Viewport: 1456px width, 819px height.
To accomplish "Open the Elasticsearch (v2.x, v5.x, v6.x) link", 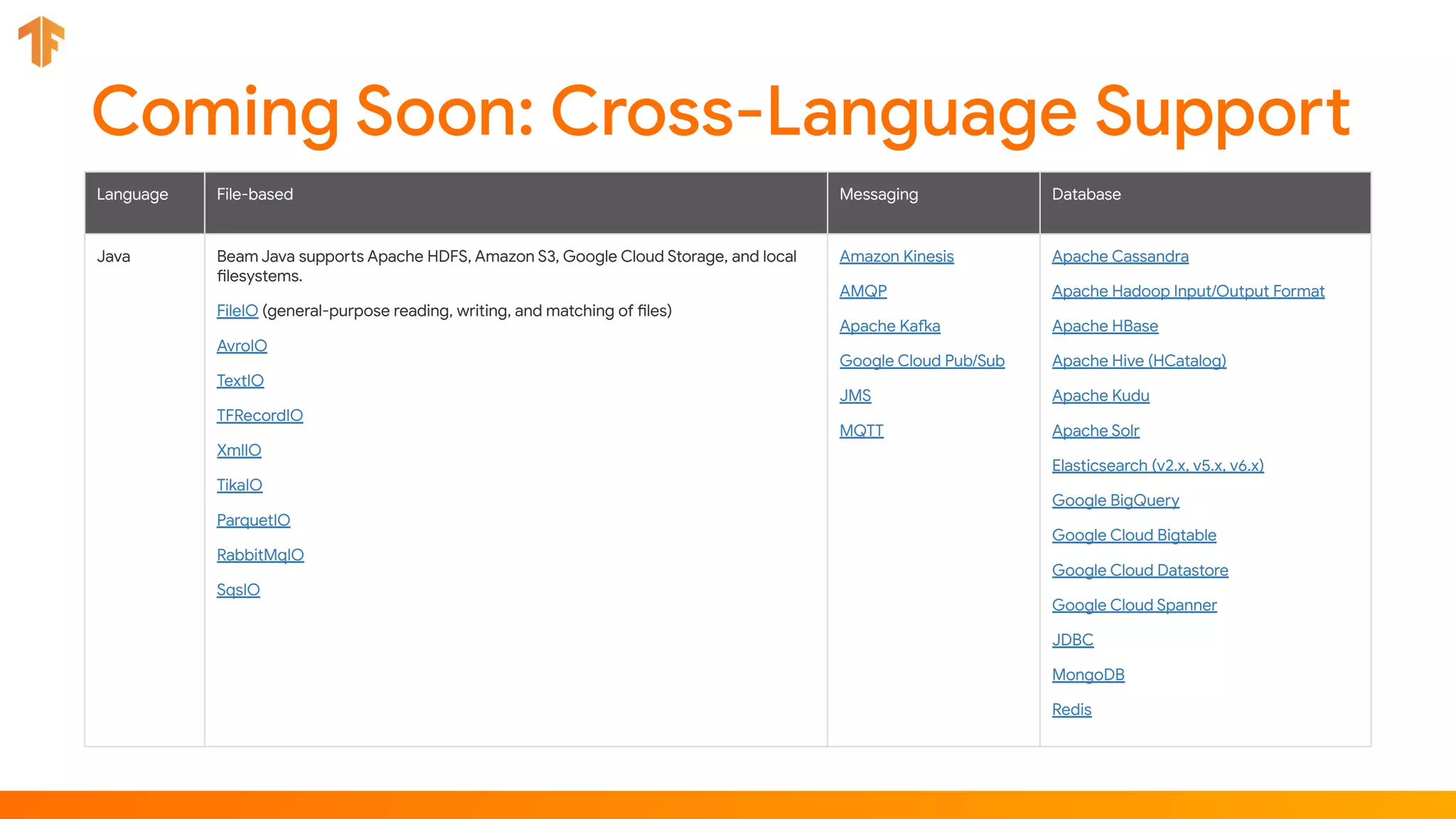I will click(1158, 466).
